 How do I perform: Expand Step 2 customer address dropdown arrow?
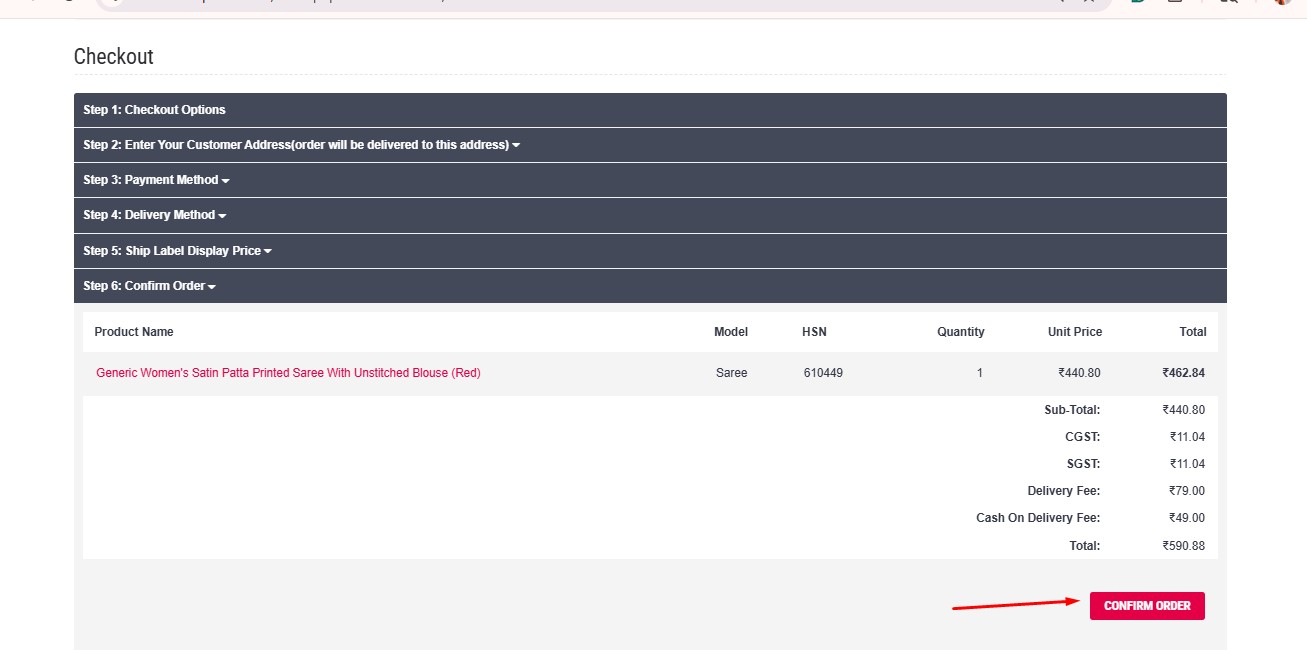click(516, 146)
